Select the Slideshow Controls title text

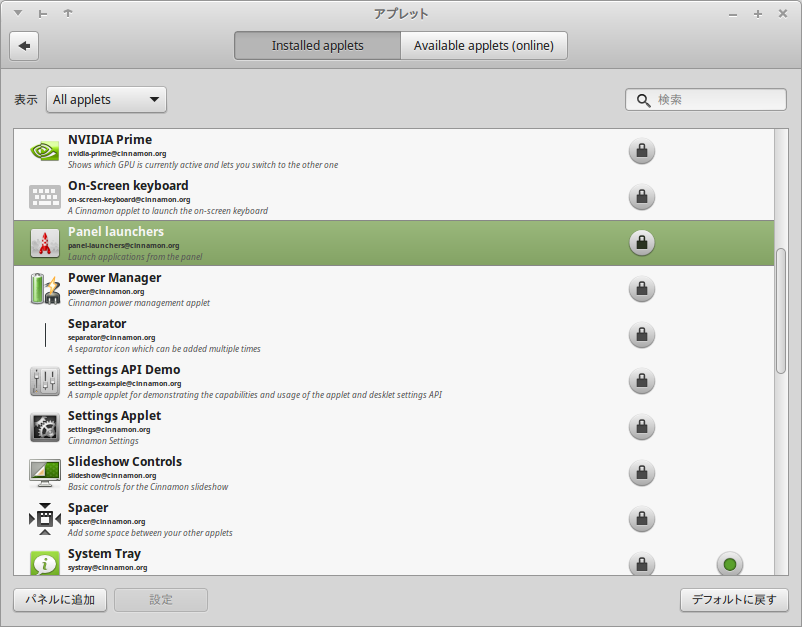[x=125, y=462]
